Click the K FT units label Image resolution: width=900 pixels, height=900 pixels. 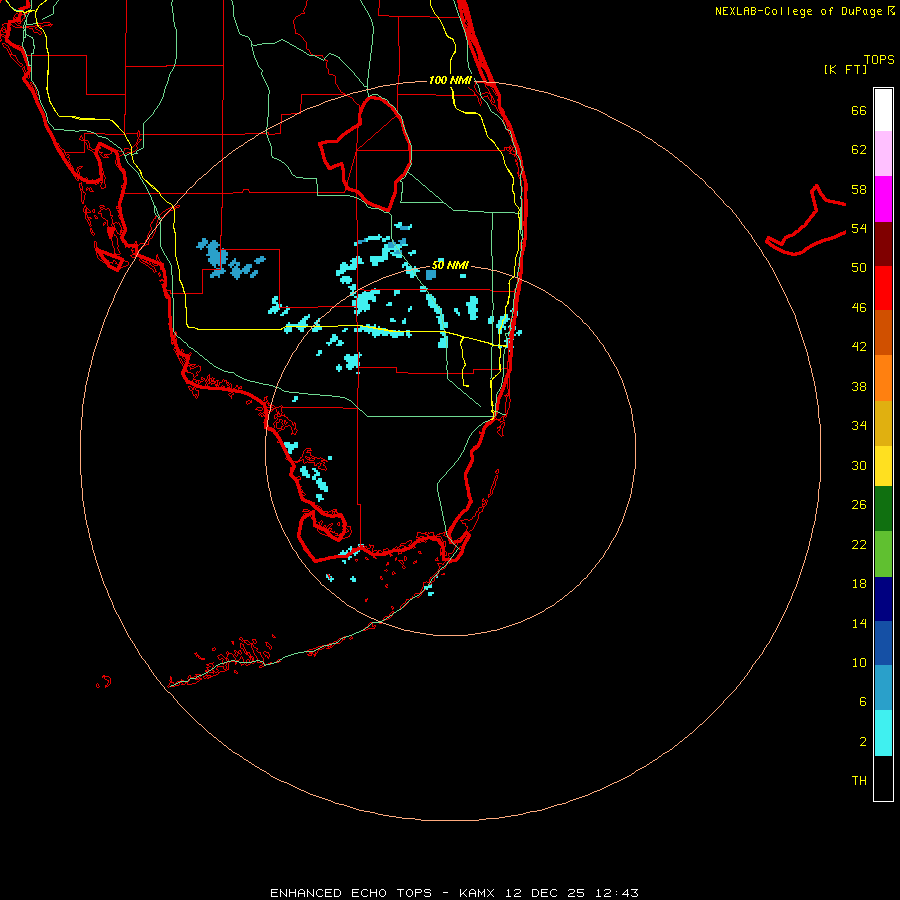click(845, 70)
